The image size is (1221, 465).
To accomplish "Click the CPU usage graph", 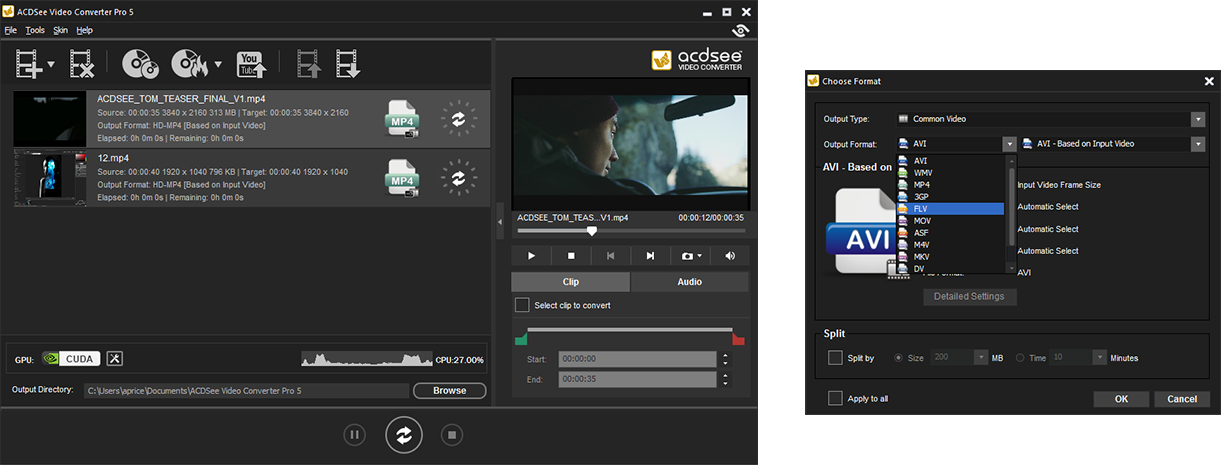I will click(366, 358).
